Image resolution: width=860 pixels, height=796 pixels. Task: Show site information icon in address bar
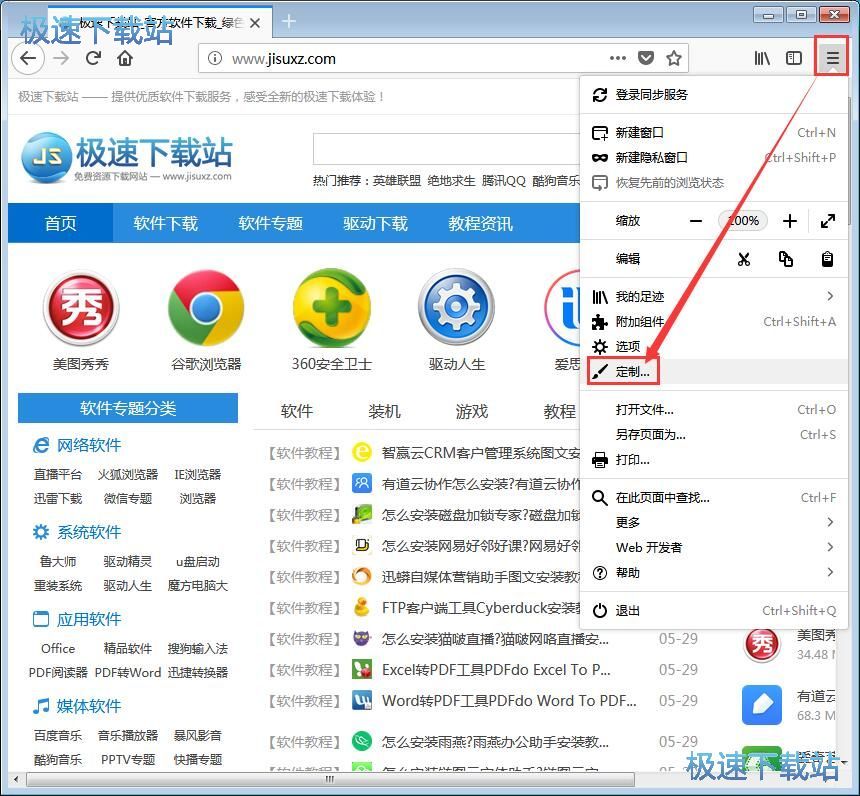click(x=215, y=58)
